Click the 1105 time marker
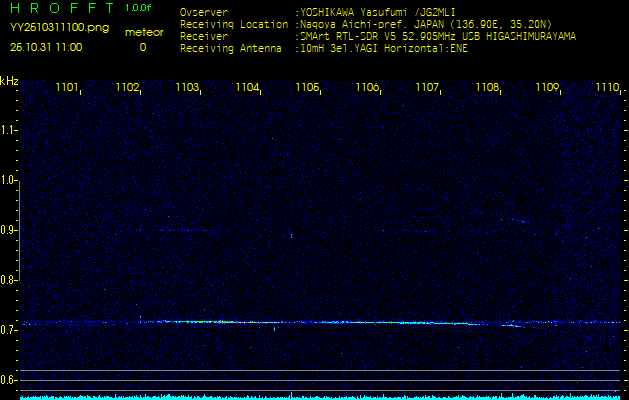 coord(307,88)
